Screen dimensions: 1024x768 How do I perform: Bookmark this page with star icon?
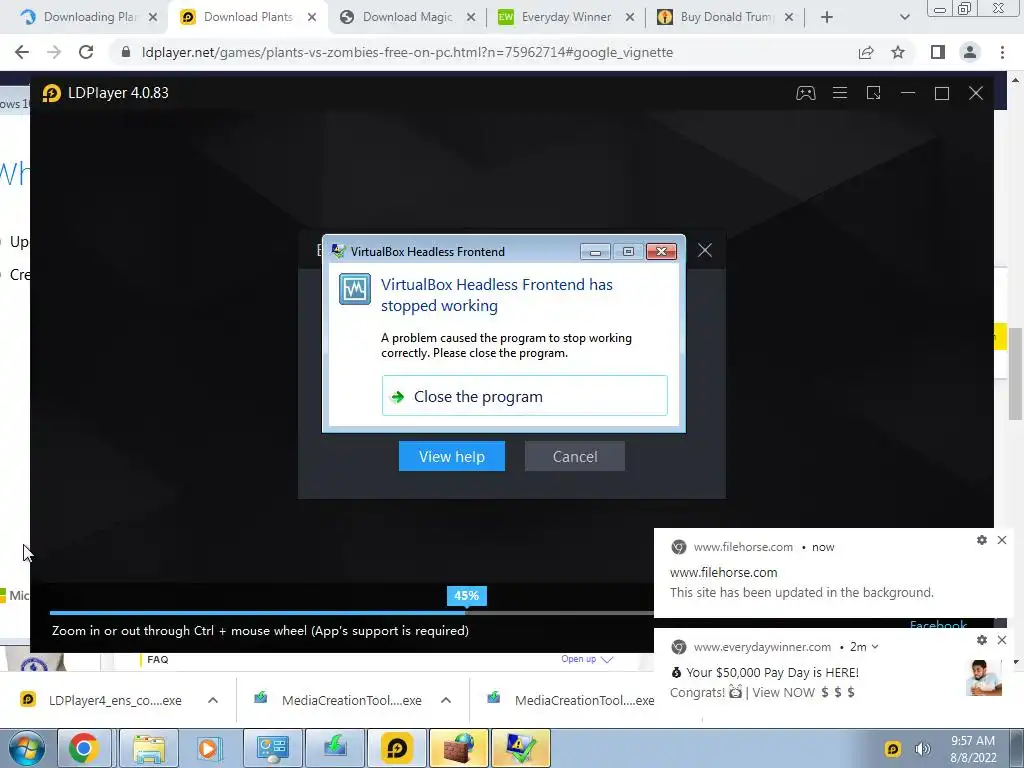tap(898, 52)
